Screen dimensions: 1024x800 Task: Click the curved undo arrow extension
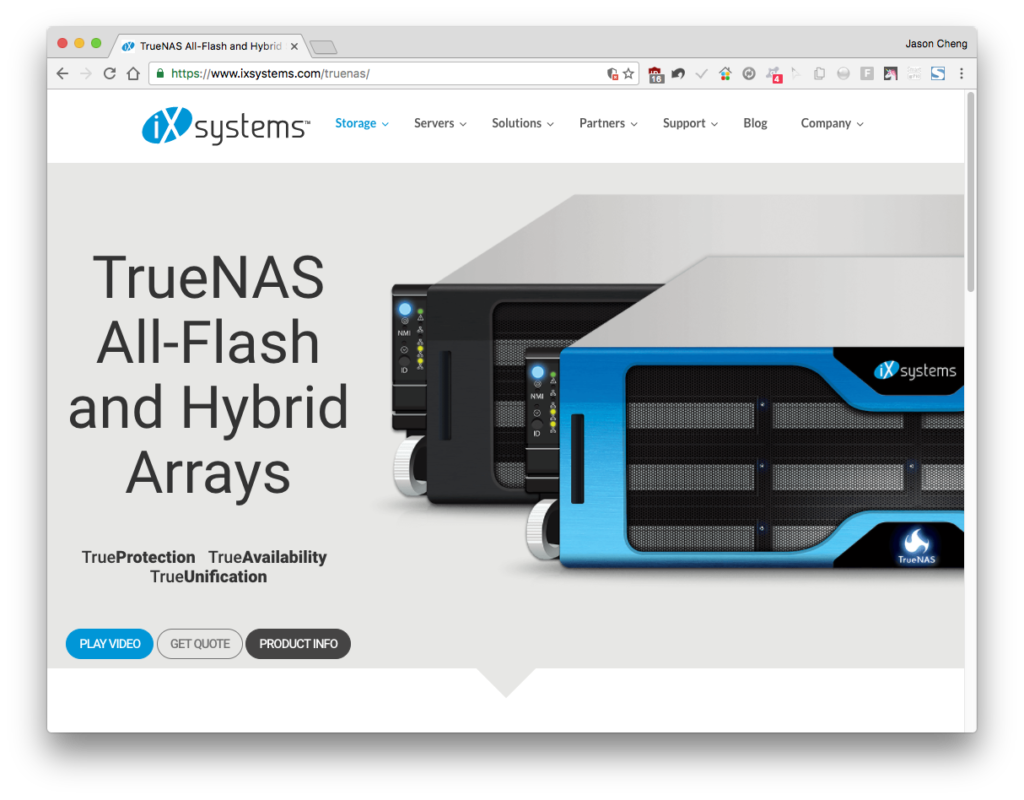[x=679, y=74]
